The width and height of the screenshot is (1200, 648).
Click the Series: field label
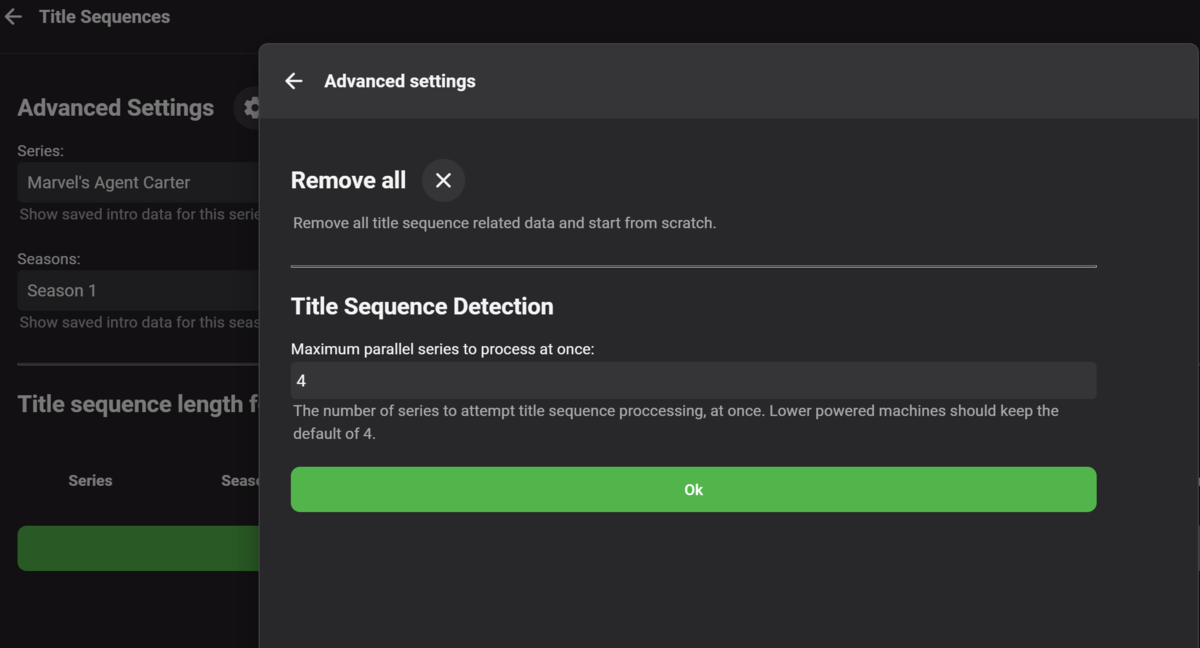(x=40, y=151)
